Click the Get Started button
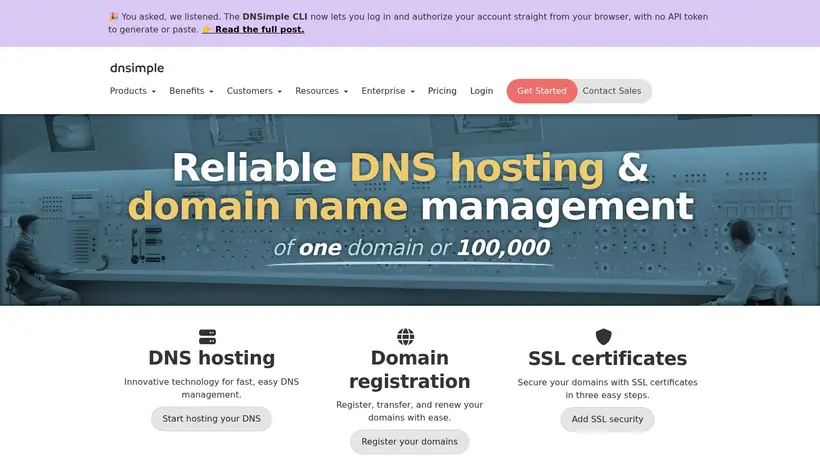820x461 pixels. click(x=542, y=91)
